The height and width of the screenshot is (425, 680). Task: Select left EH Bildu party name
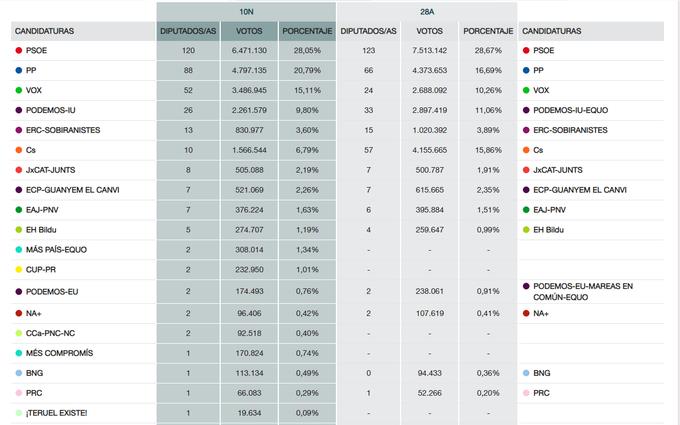pyautogui.click(x=41, y=230)
